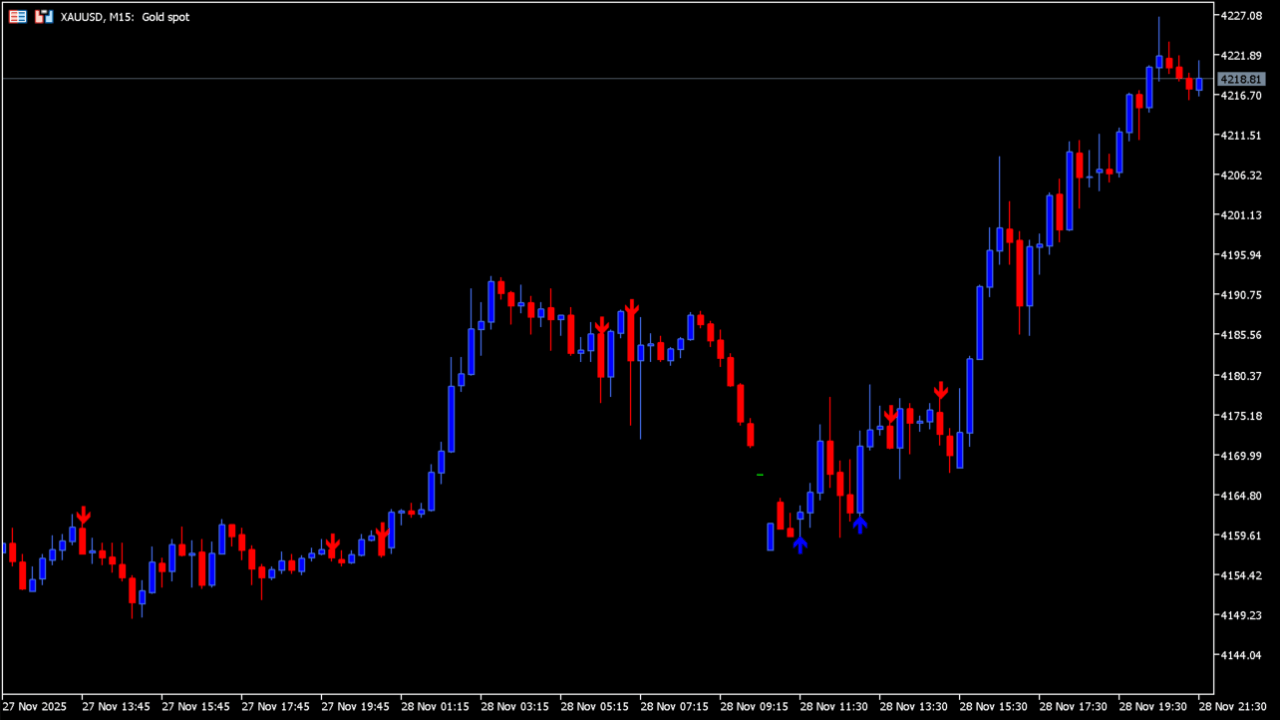Click the one-click trading panel icon
This screenshot has height=720, width=1280.
click(x=16, y=16)
